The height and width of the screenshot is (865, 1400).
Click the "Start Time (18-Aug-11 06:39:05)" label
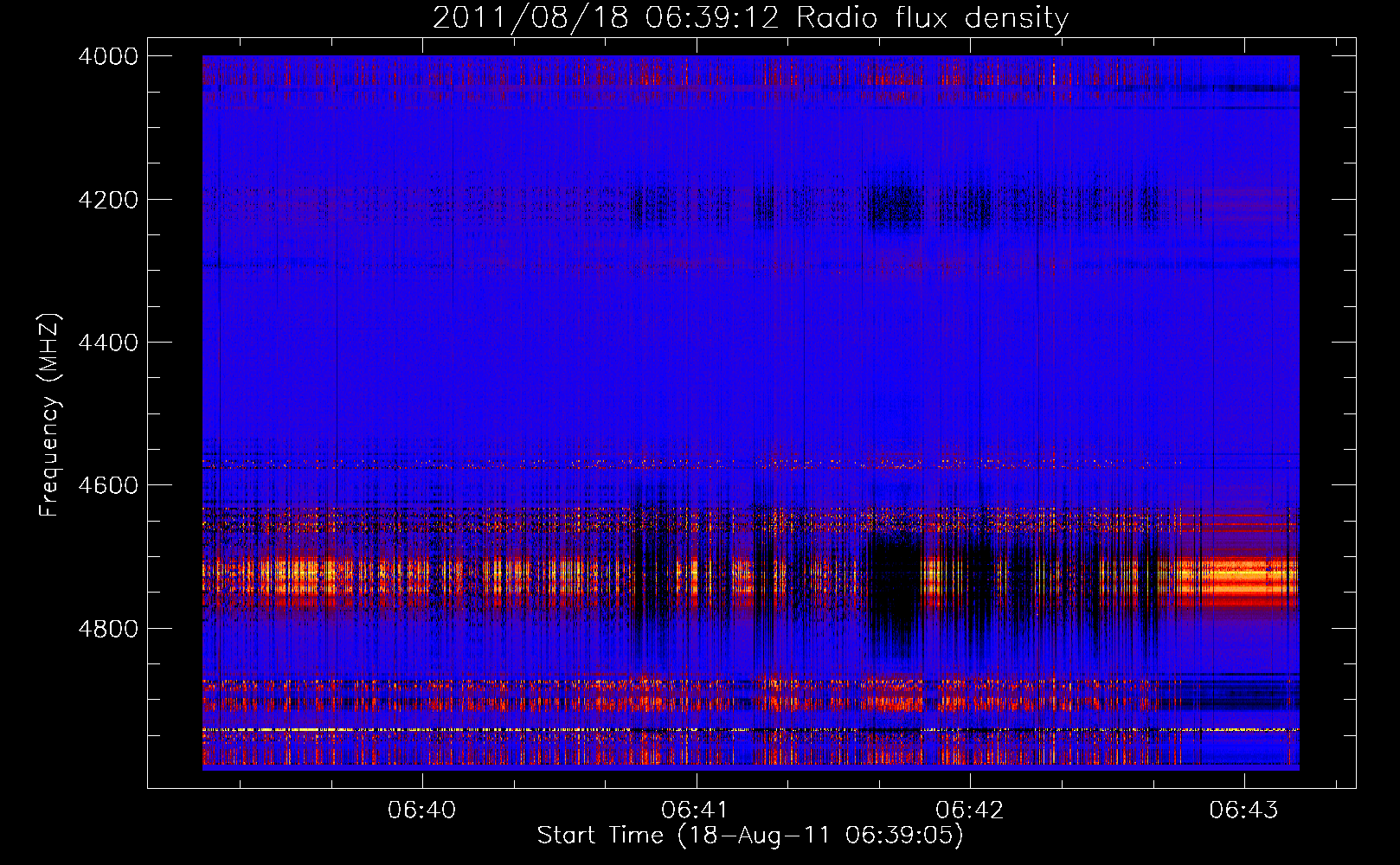point(750,836)
